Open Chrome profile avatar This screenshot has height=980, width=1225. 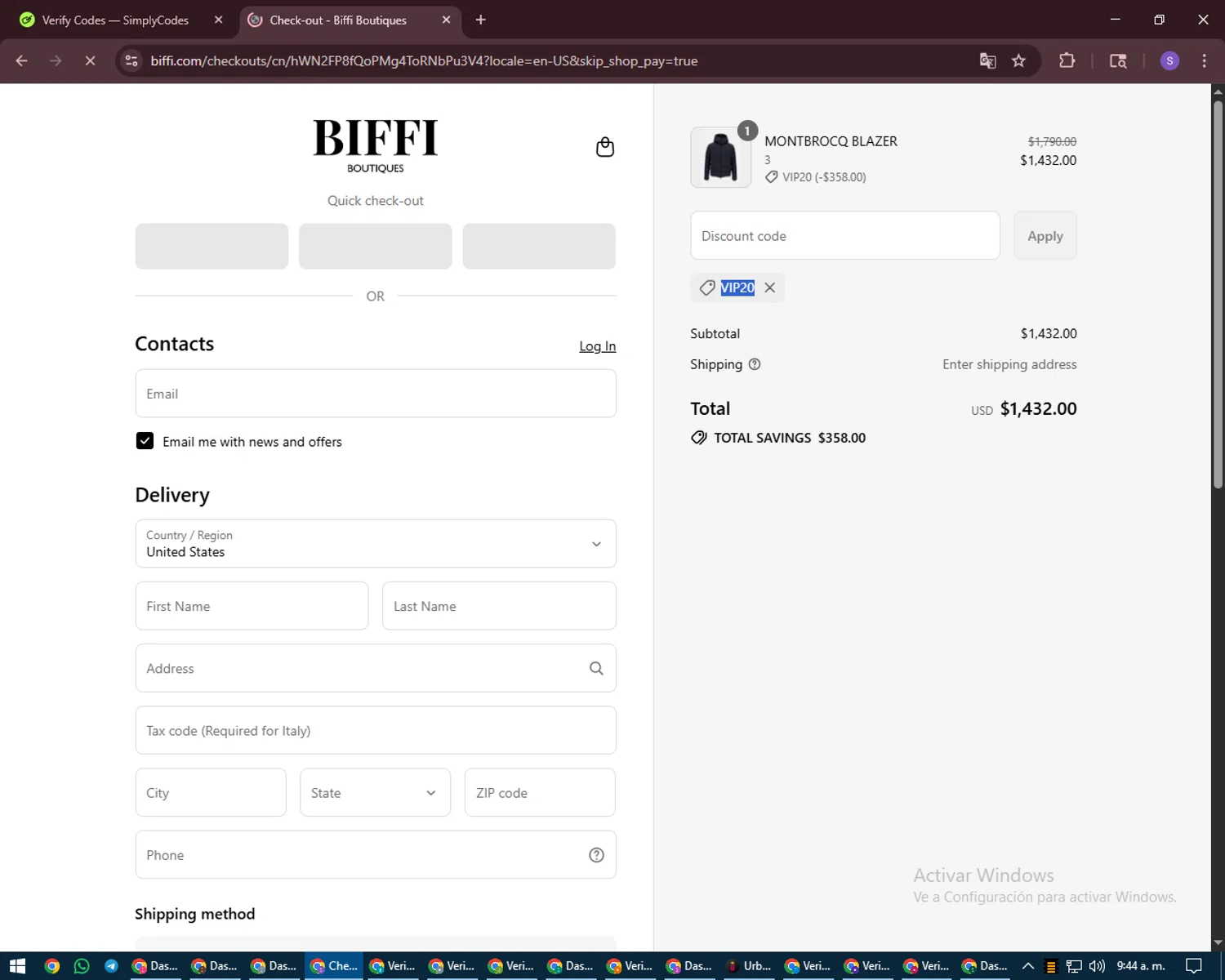coord(1169,60)
